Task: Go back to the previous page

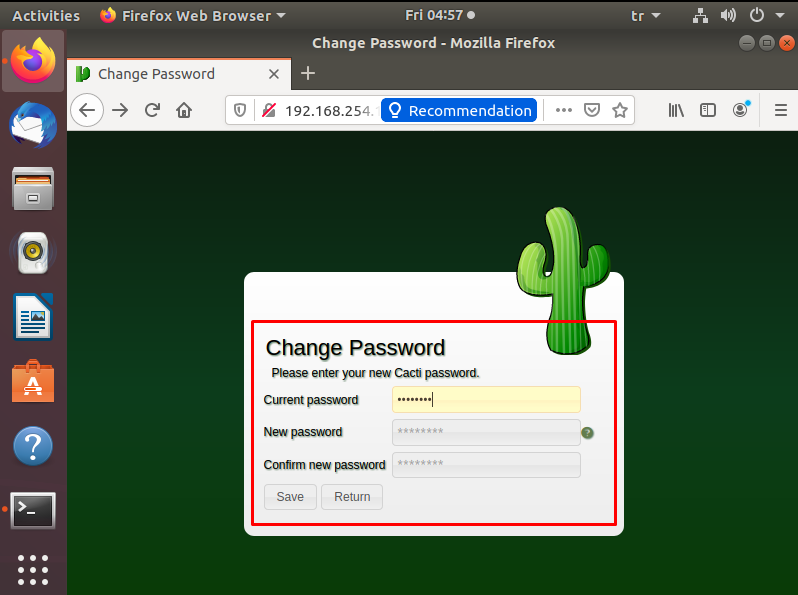Action: point(87,110)
